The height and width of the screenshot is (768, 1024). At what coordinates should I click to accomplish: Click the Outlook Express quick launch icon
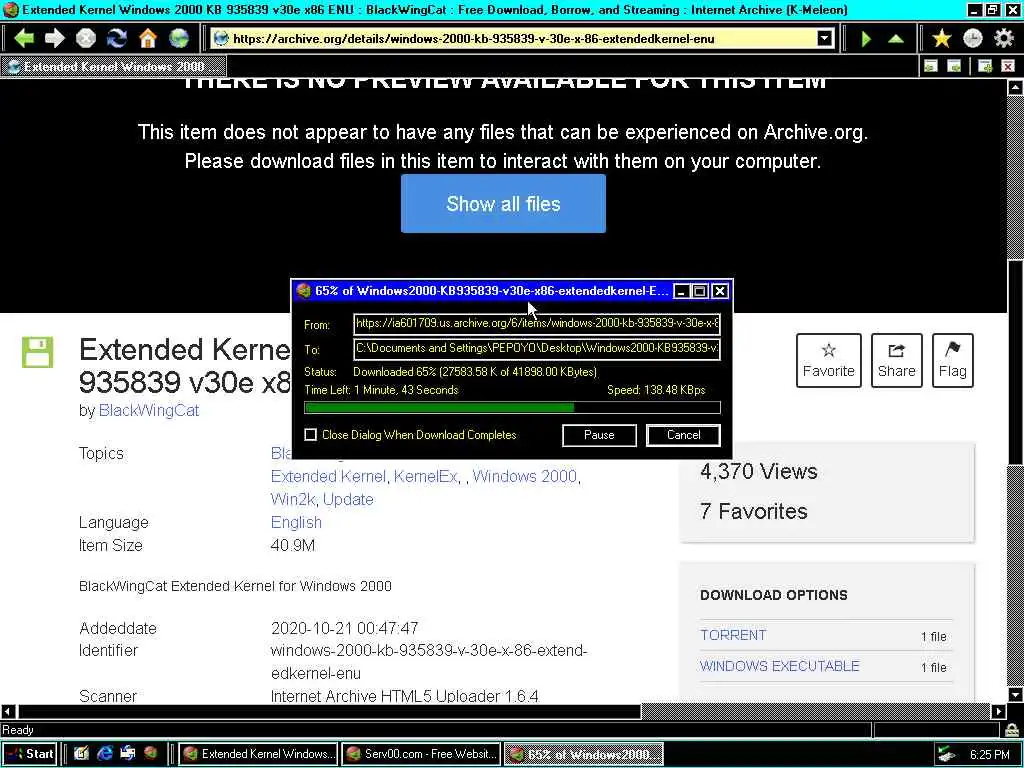click(x=128, y=754)
